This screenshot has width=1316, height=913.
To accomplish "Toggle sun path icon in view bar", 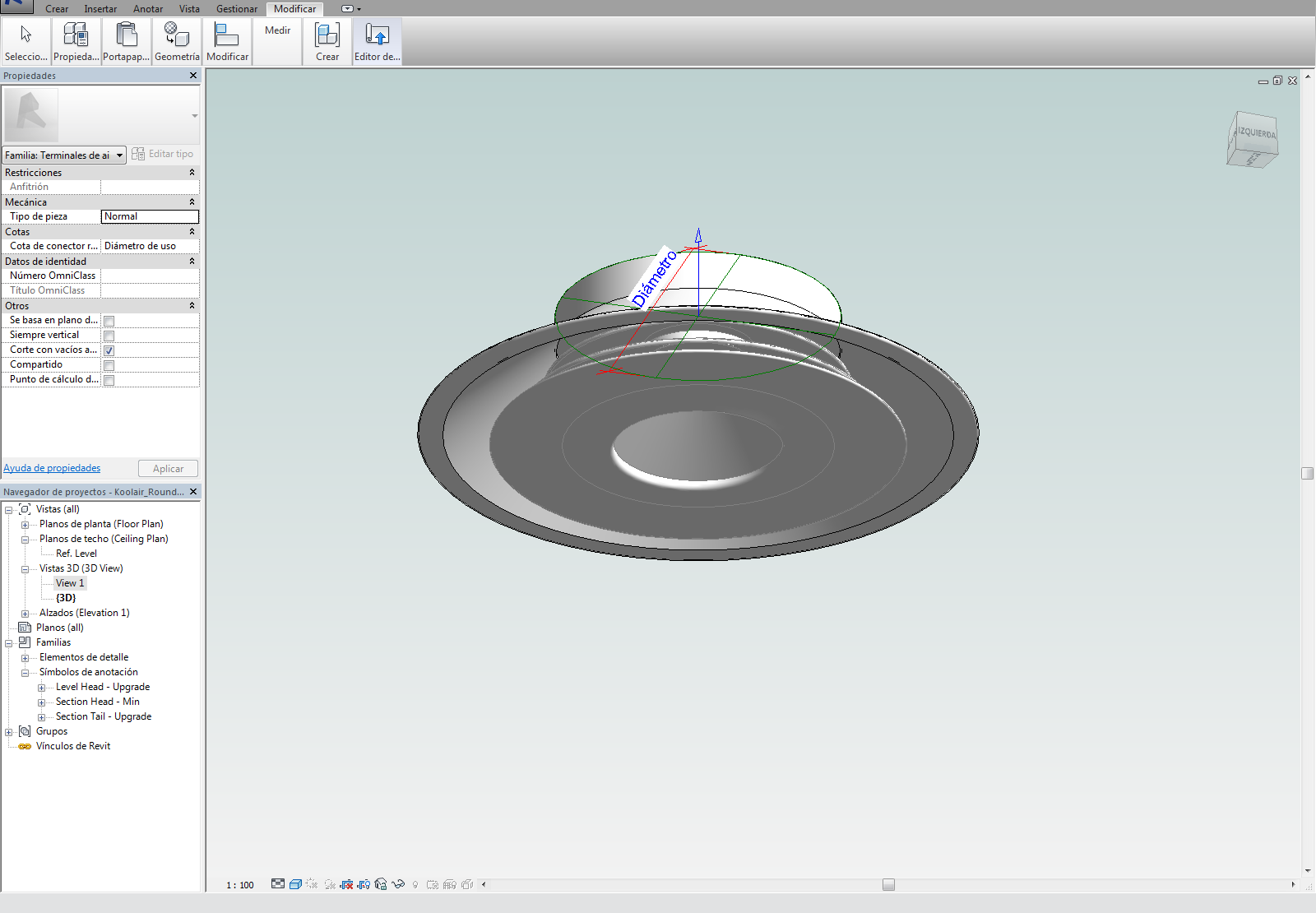I will coord(312,884).
